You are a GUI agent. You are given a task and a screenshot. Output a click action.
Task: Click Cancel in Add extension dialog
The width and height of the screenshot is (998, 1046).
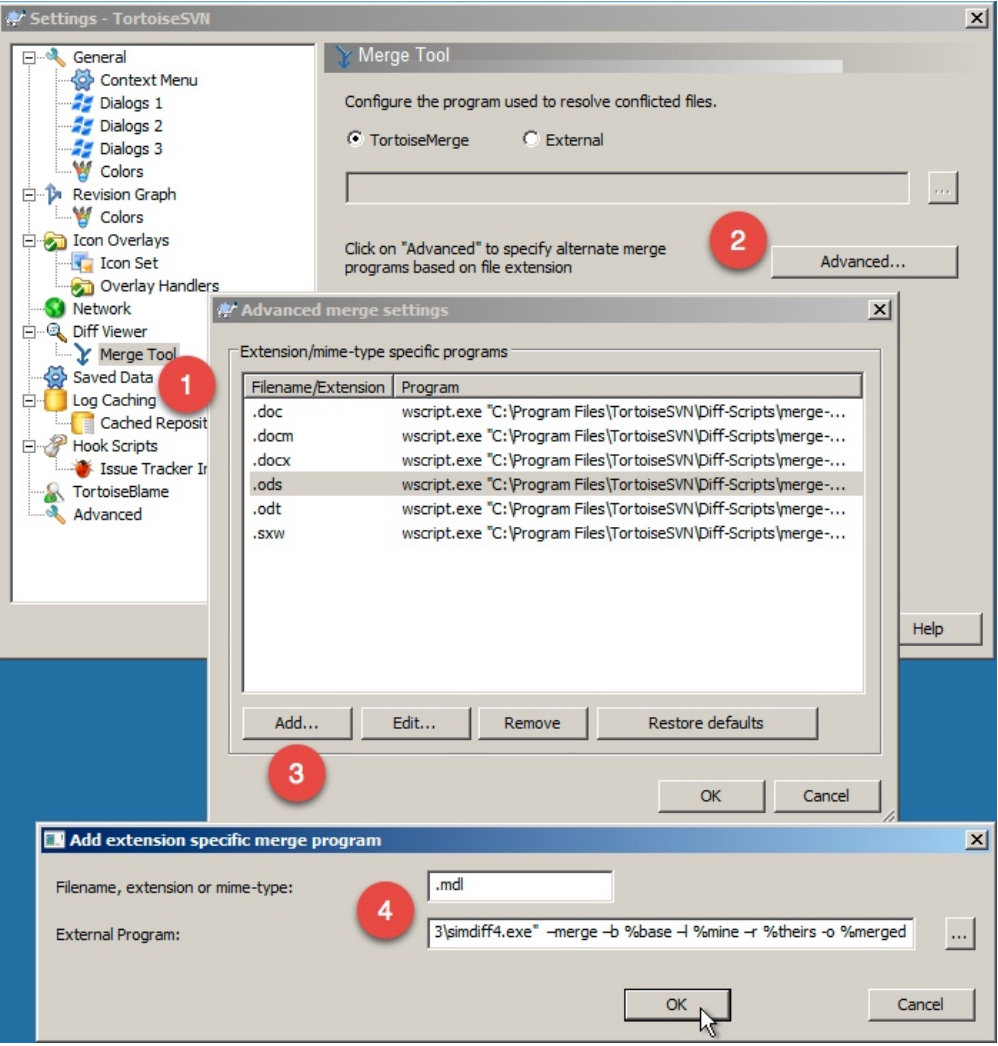(921, 1005)
